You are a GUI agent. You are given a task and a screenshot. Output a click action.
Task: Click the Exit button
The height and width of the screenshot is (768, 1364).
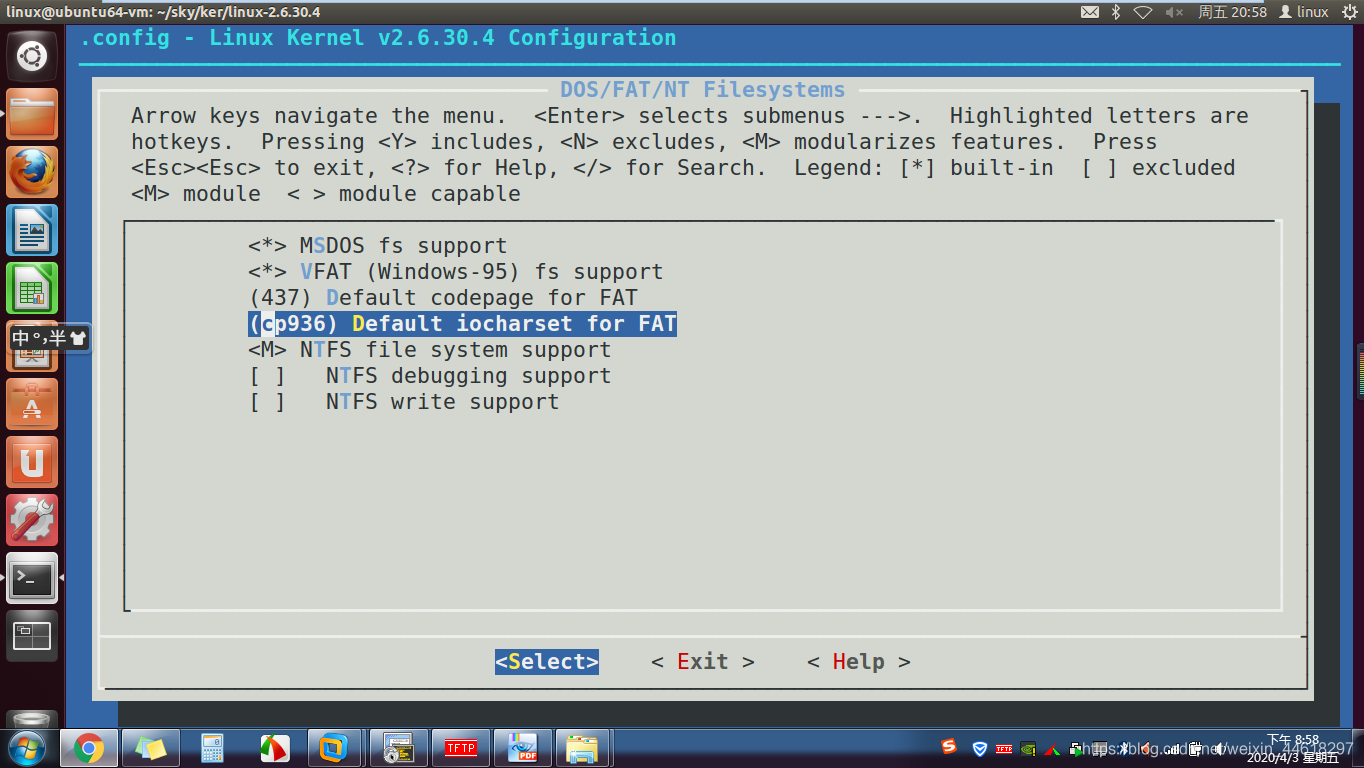coord(703,662)
